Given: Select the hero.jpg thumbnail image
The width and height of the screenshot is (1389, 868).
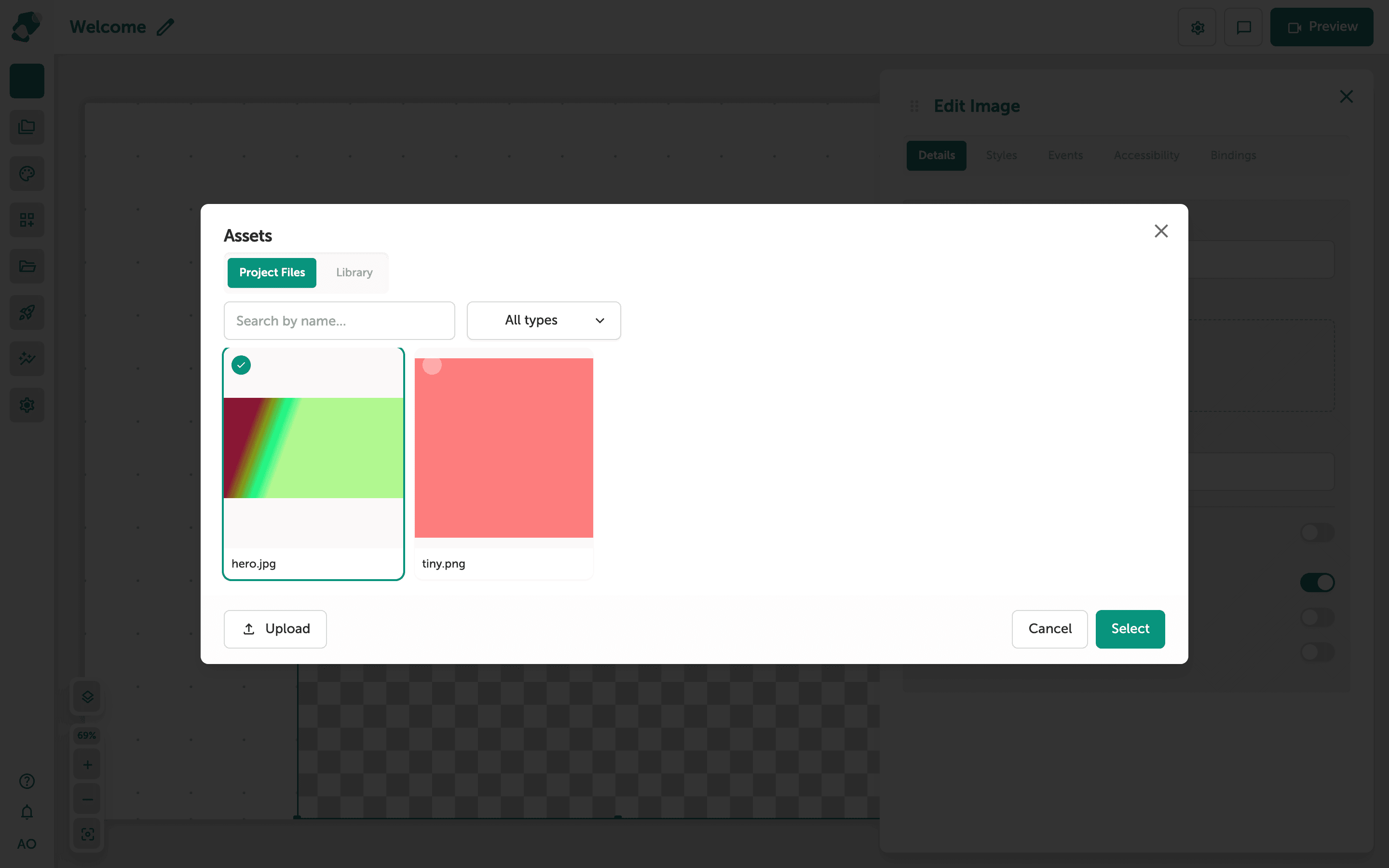Looking at the screenshot, I should (313, 448).
